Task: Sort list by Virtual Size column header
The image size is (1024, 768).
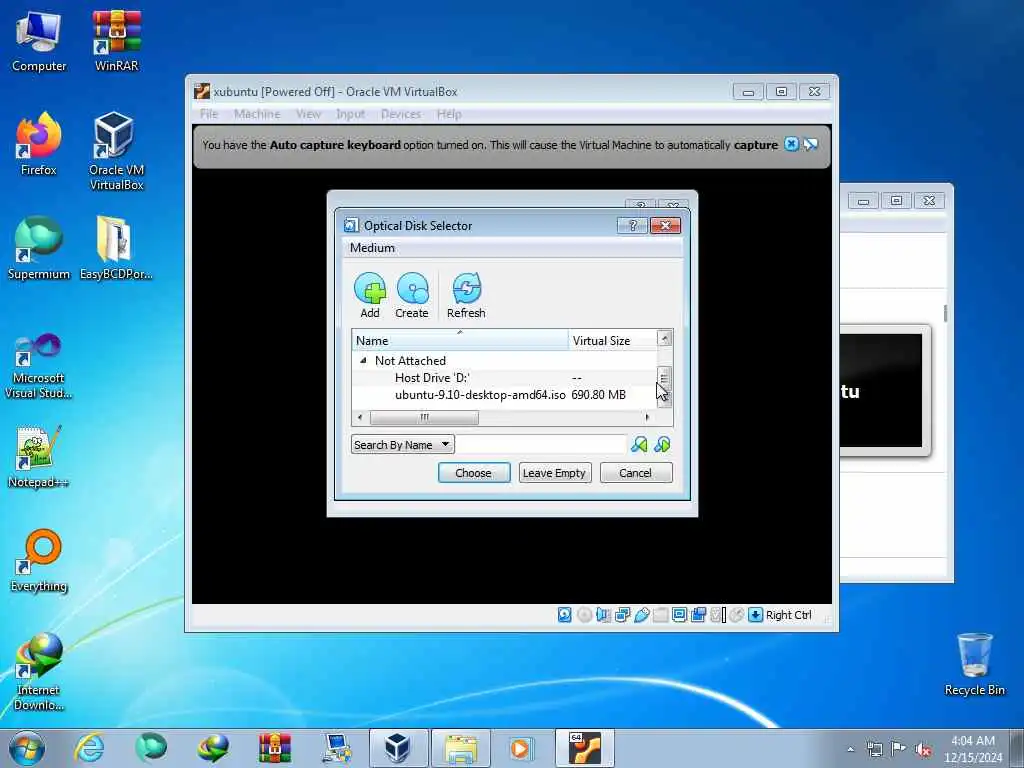Action: (613, 340)
